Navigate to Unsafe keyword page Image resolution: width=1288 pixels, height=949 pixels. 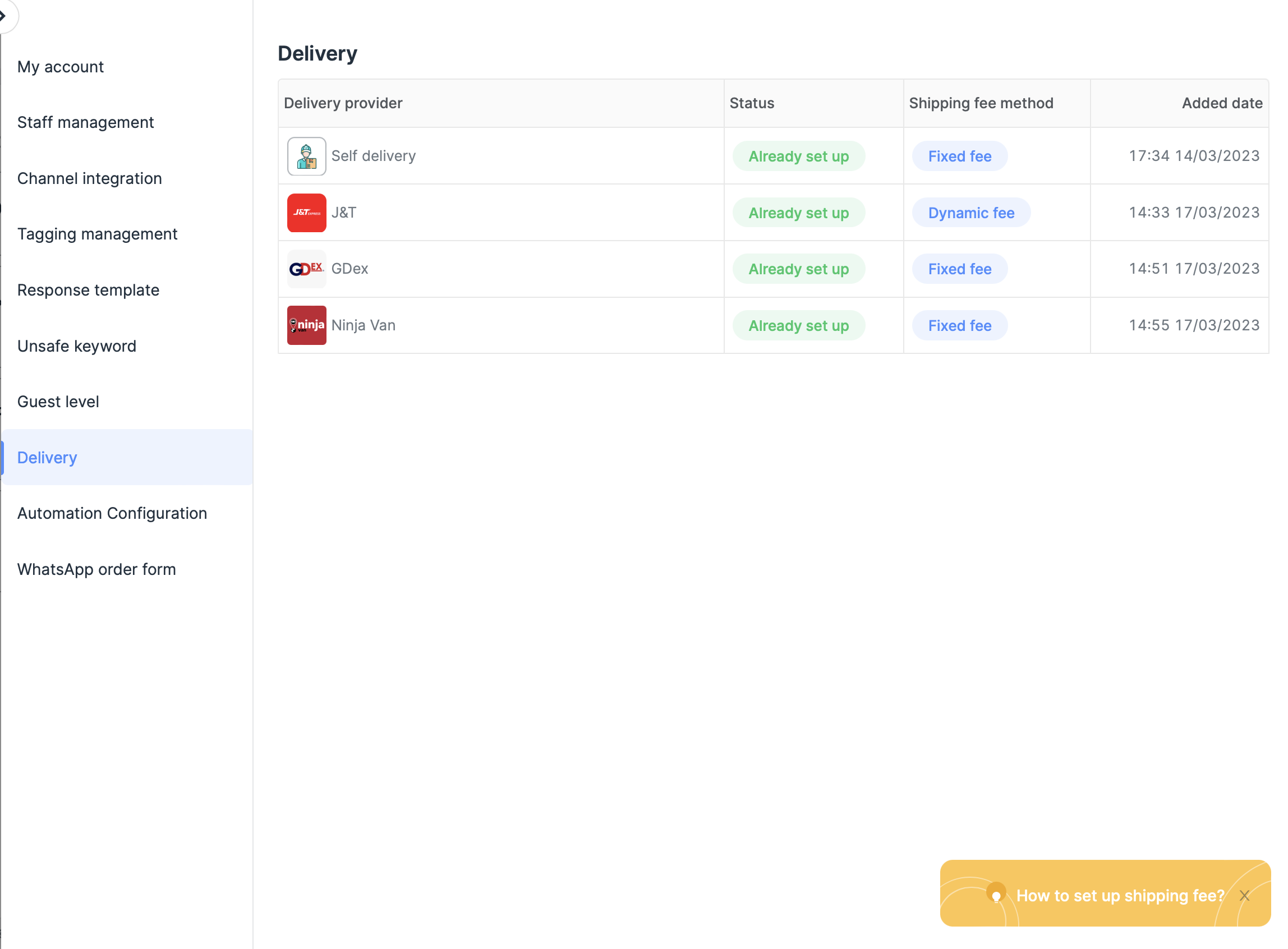[77, 346]
